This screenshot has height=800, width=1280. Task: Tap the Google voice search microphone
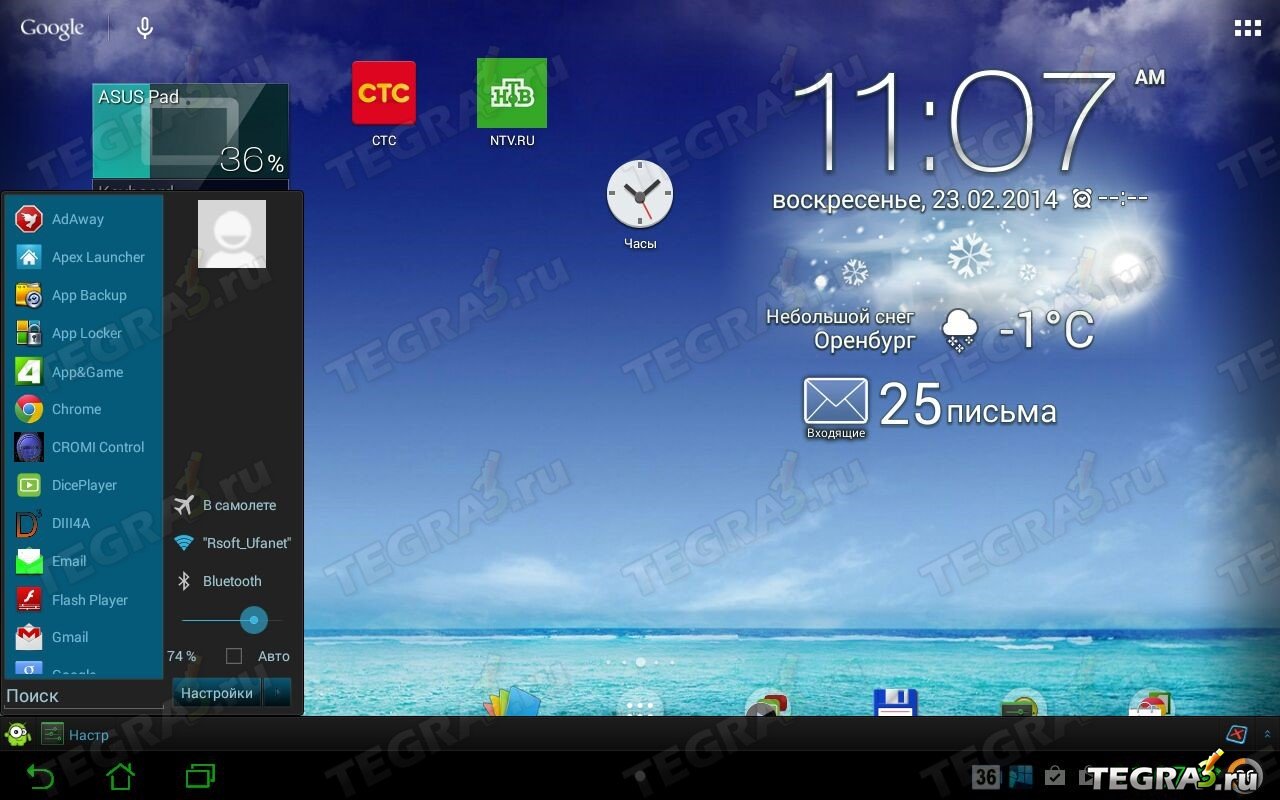tap(145, 28)
